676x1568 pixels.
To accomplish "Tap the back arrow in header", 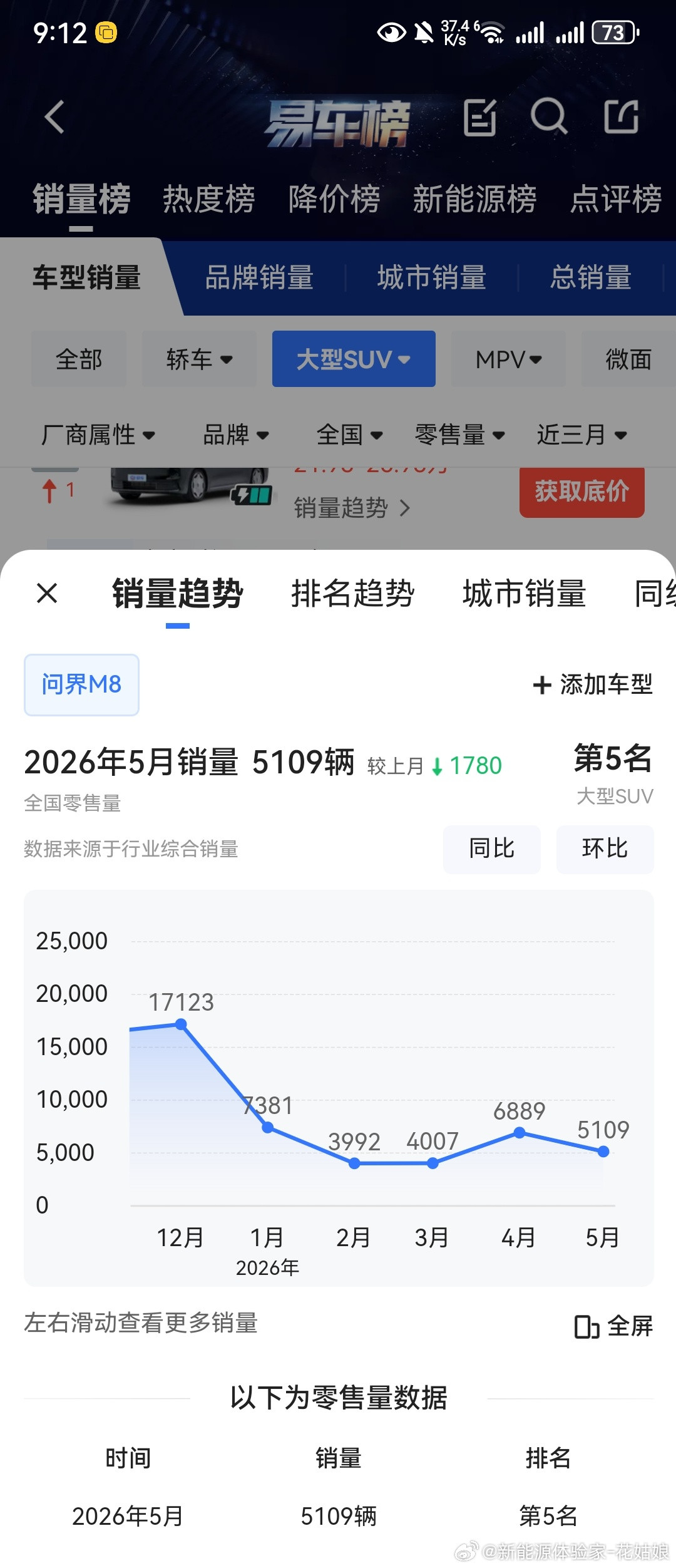I will click(x=54, y=117).
